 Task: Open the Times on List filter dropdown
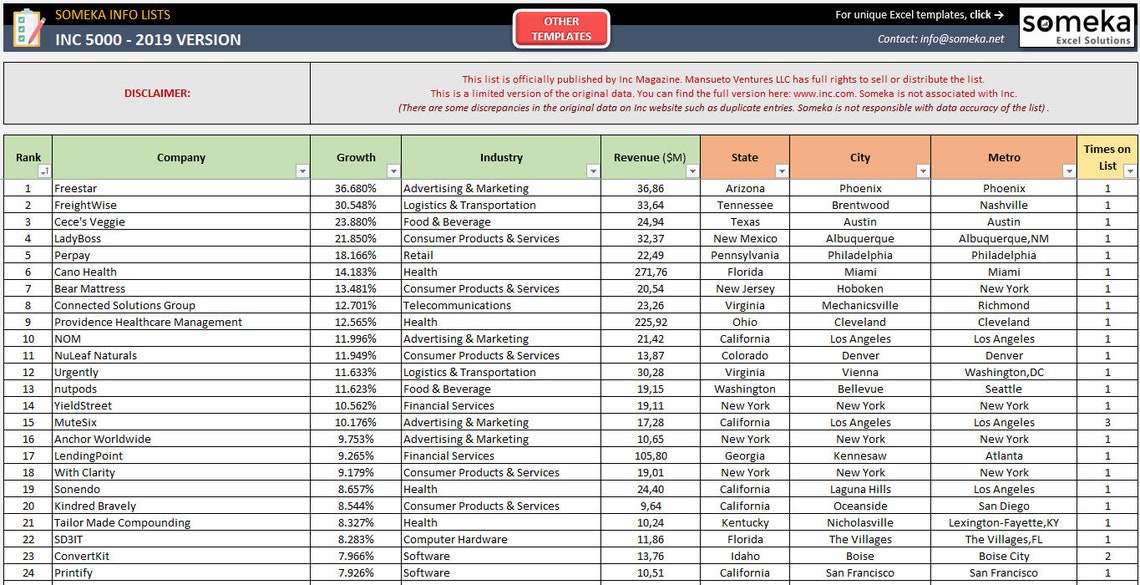(x=1129, y=172)
